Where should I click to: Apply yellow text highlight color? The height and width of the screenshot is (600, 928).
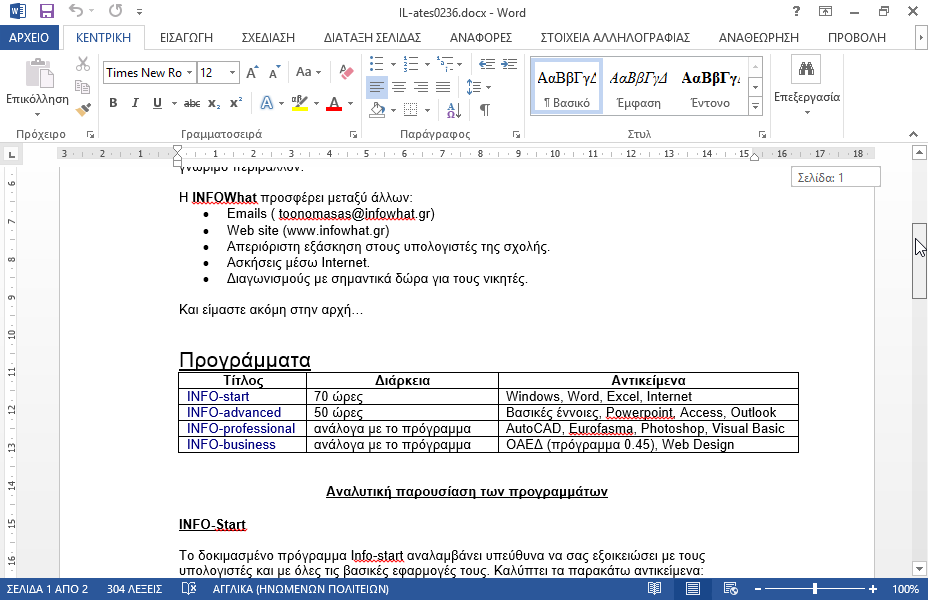point(300,104)
